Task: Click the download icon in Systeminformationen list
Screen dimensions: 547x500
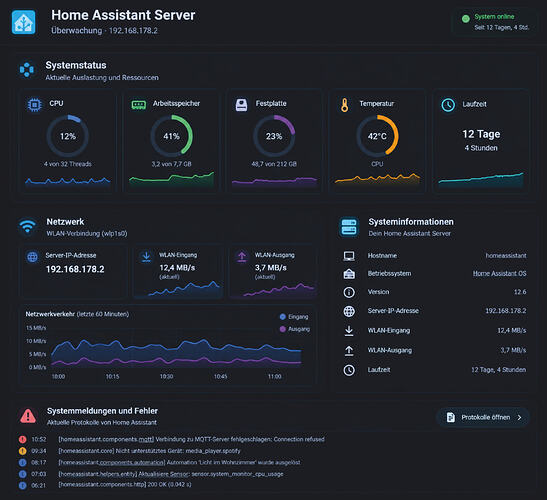Action: click(x=349, y=330)
